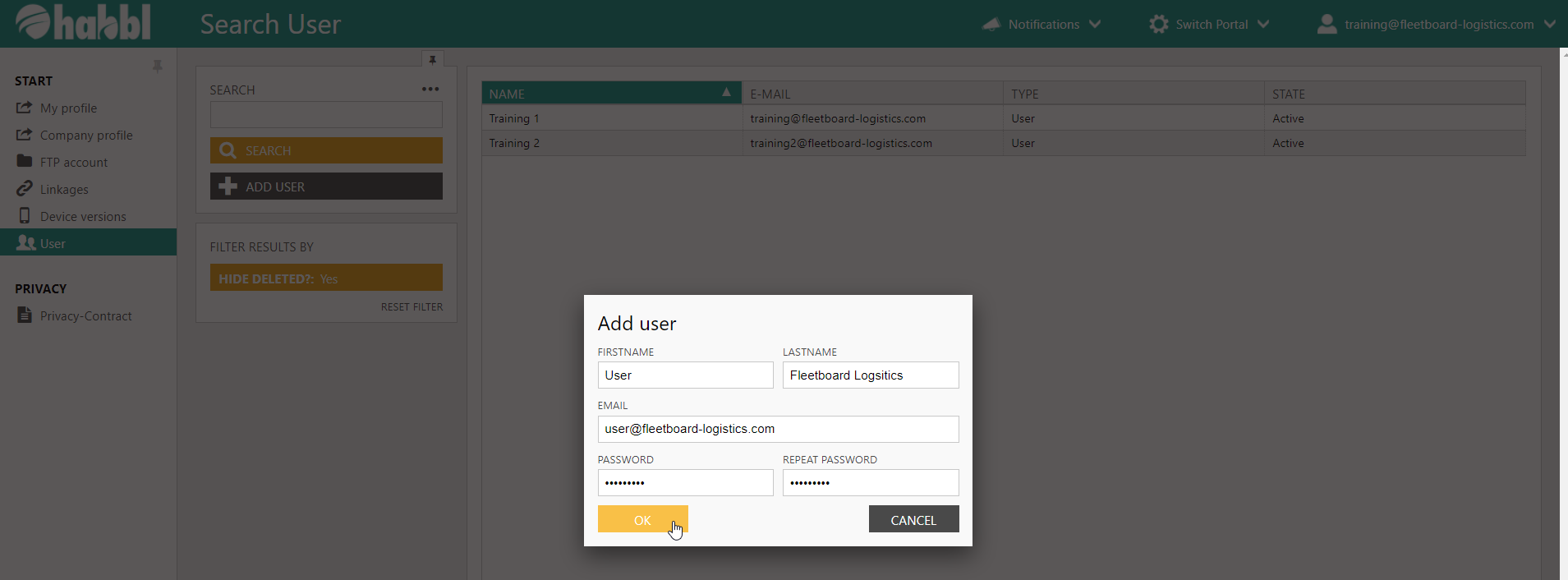Go to Device versions menu item
The image size is (1568, 580).
click(83, 216)
